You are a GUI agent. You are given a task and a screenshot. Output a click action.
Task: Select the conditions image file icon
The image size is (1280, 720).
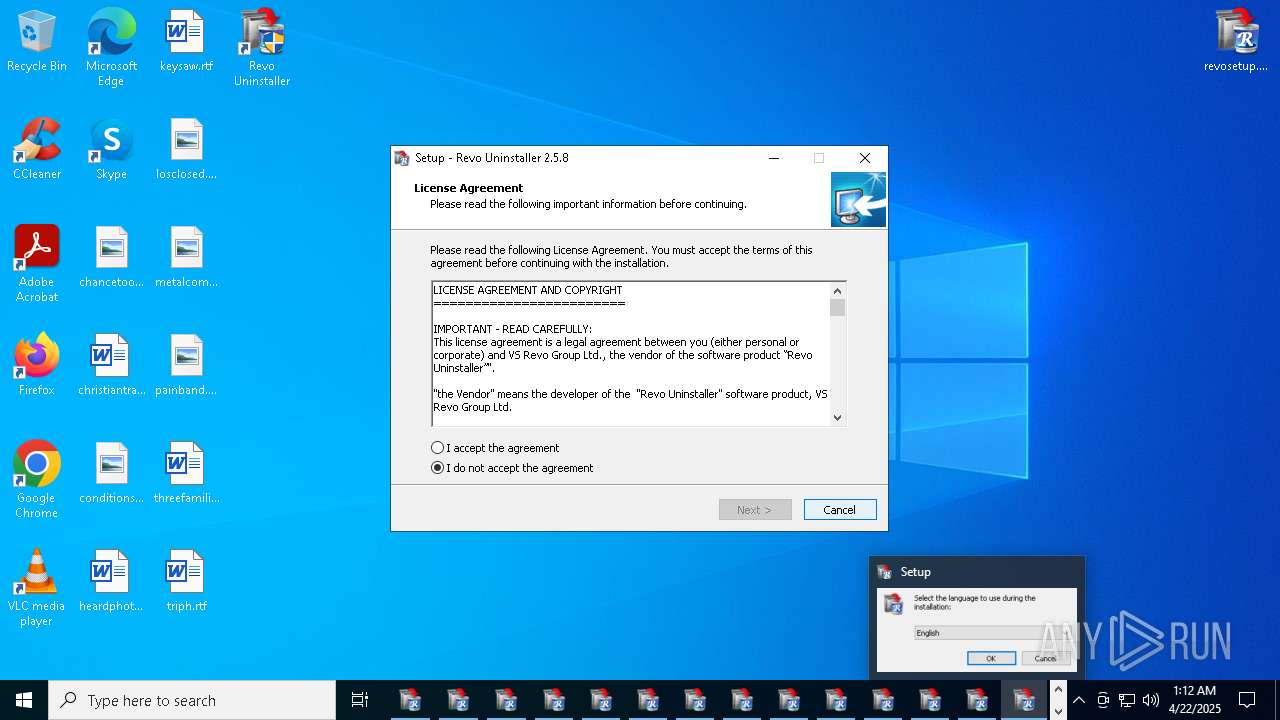click(x=111, y=474)
